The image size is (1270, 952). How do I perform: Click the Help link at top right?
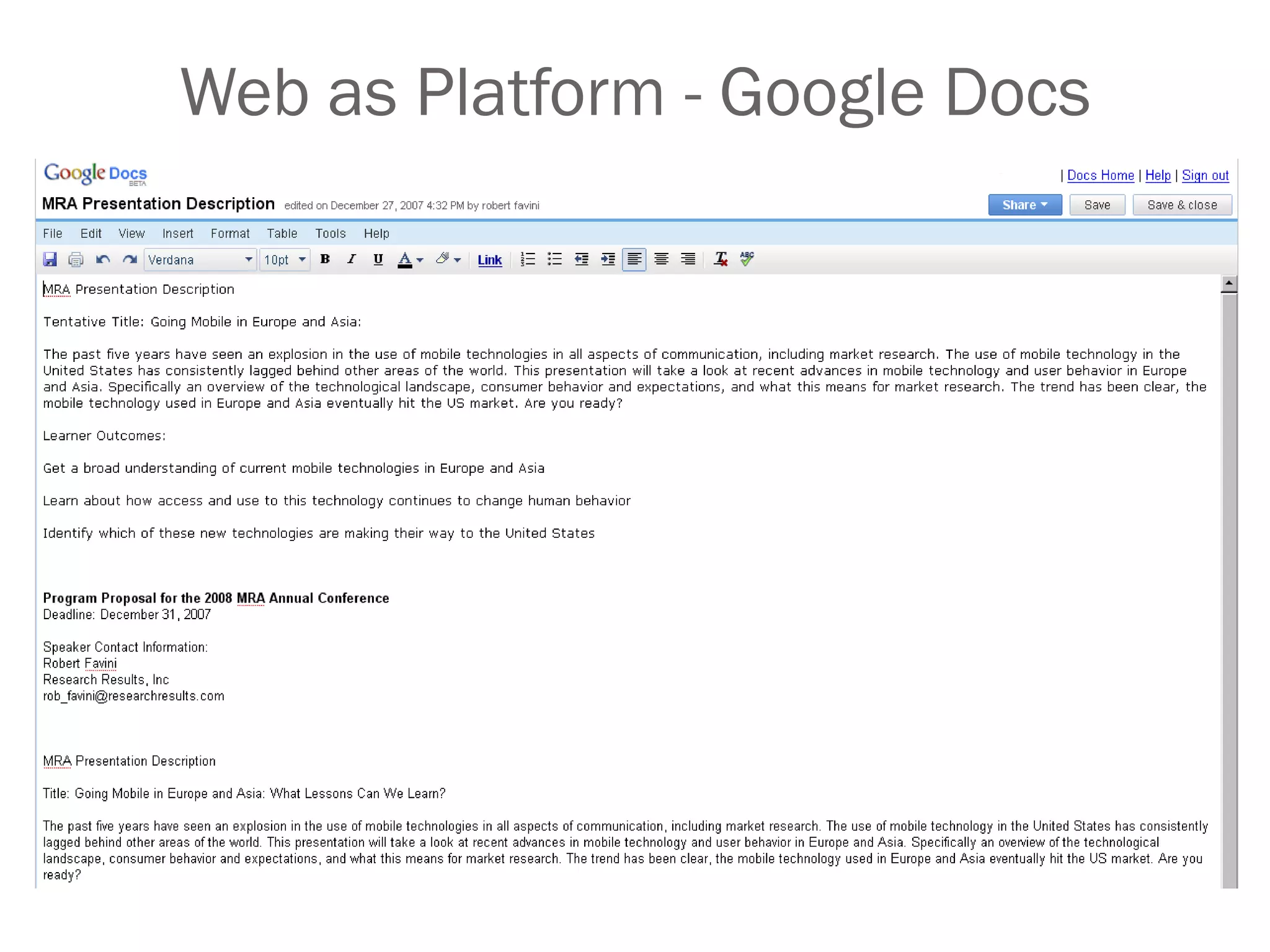click(1158, 175)
